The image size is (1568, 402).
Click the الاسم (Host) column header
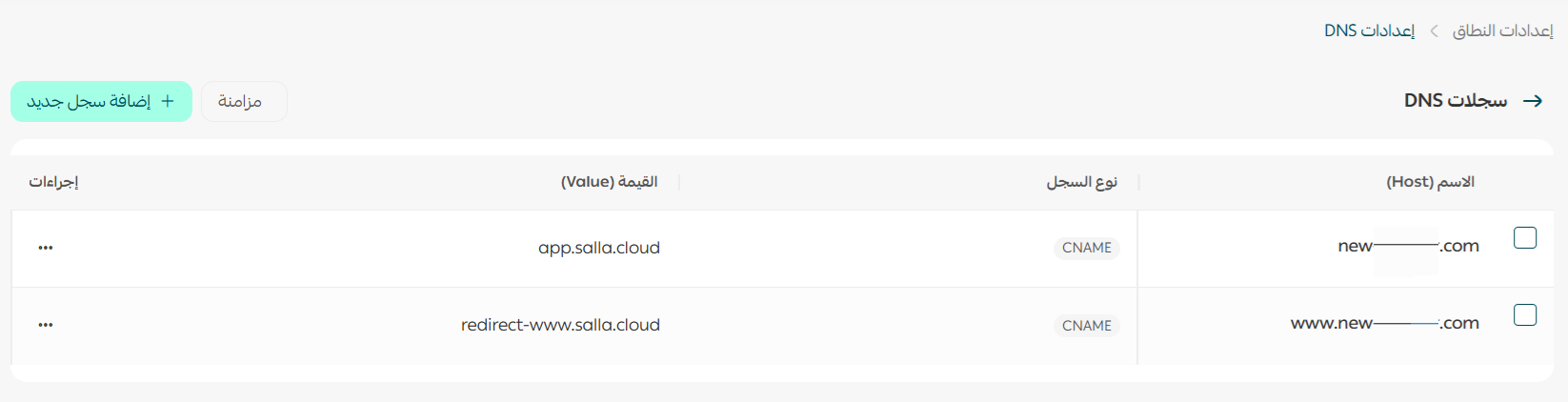coord(1430,182)
